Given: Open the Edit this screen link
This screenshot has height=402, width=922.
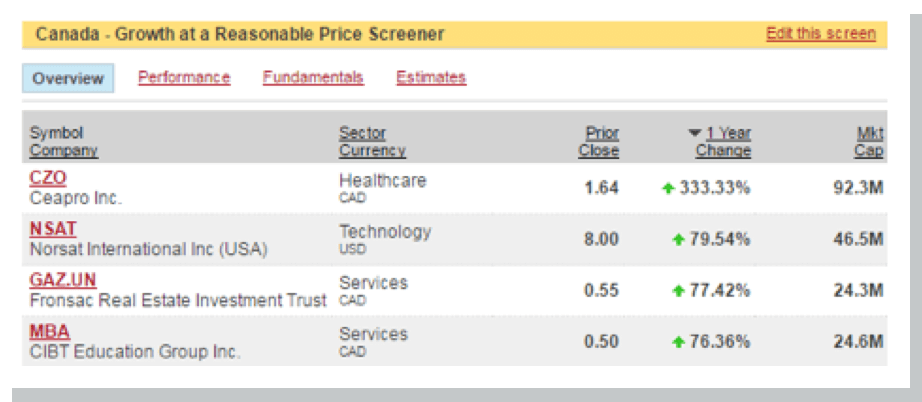Looking at the screenshot, I should [821, 34].
